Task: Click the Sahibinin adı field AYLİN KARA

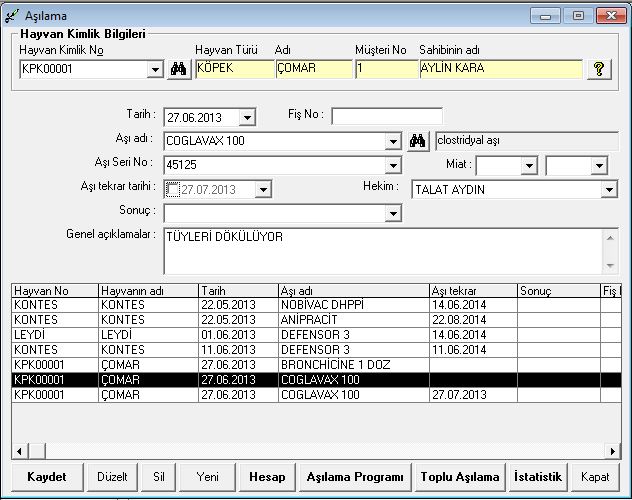Action: click(501, 69)
